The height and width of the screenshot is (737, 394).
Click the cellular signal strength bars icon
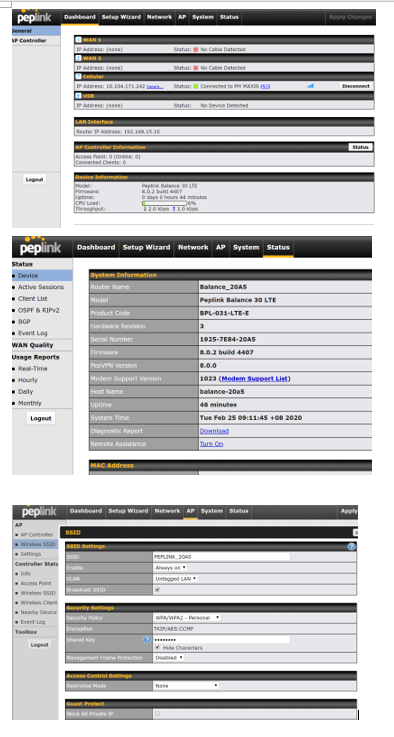point(310,86)
